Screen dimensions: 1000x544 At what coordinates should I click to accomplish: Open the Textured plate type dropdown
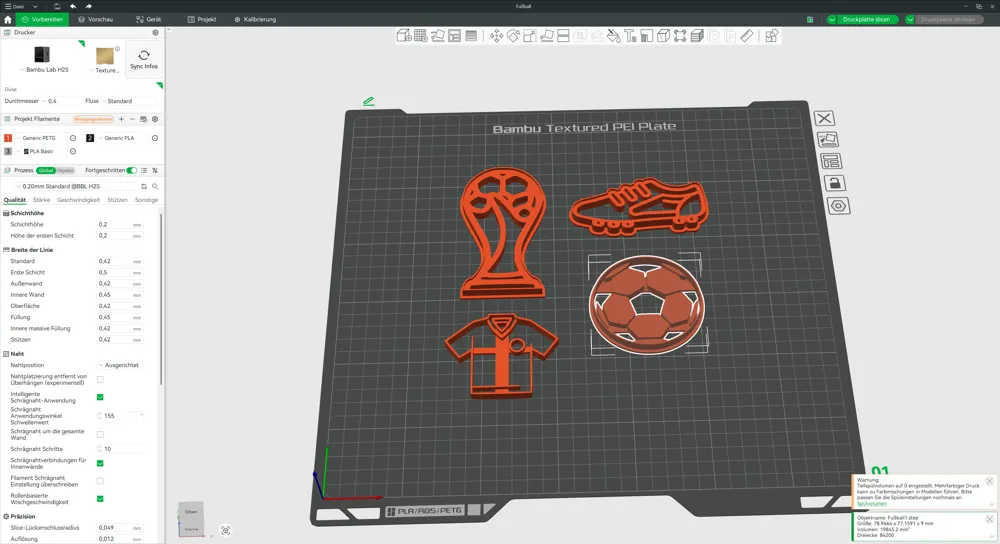(x=105, y=70)
